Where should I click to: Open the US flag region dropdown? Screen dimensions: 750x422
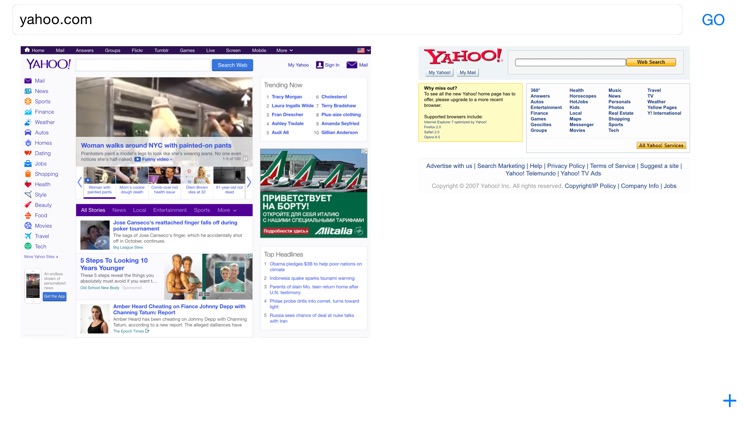[x=364, y=50]
